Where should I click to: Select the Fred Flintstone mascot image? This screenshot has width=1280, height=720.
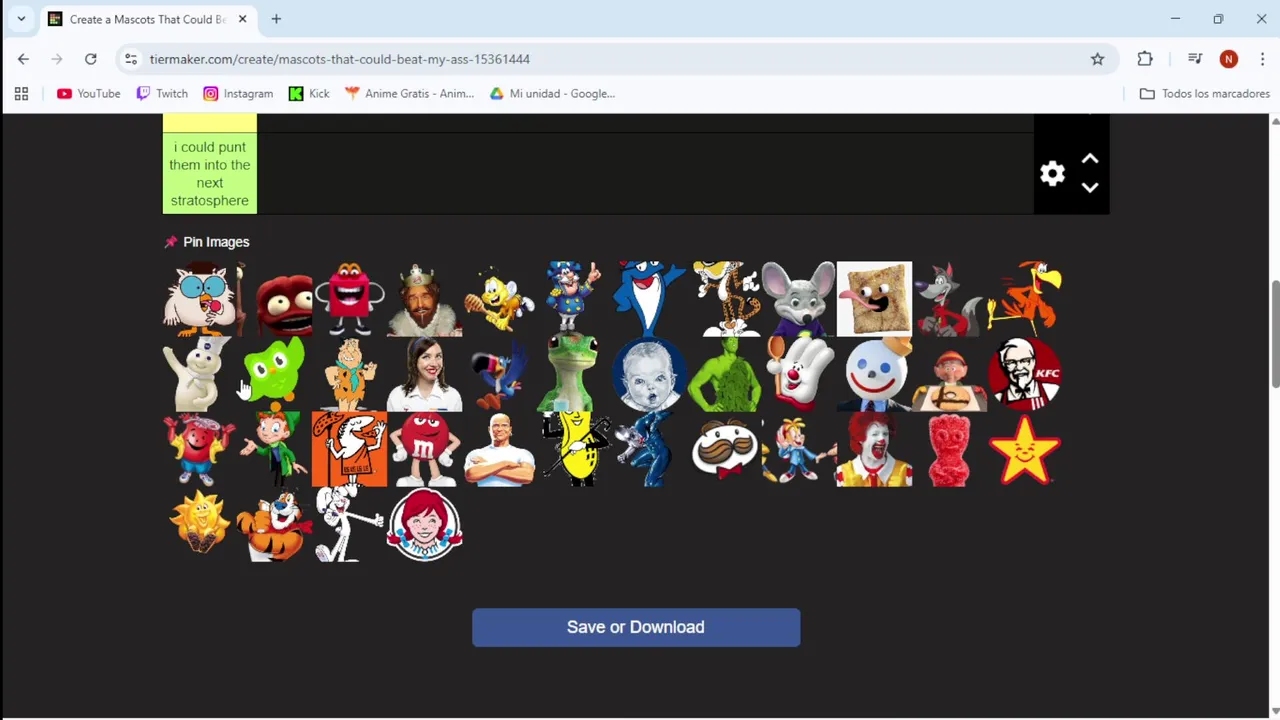click(350, 374)
